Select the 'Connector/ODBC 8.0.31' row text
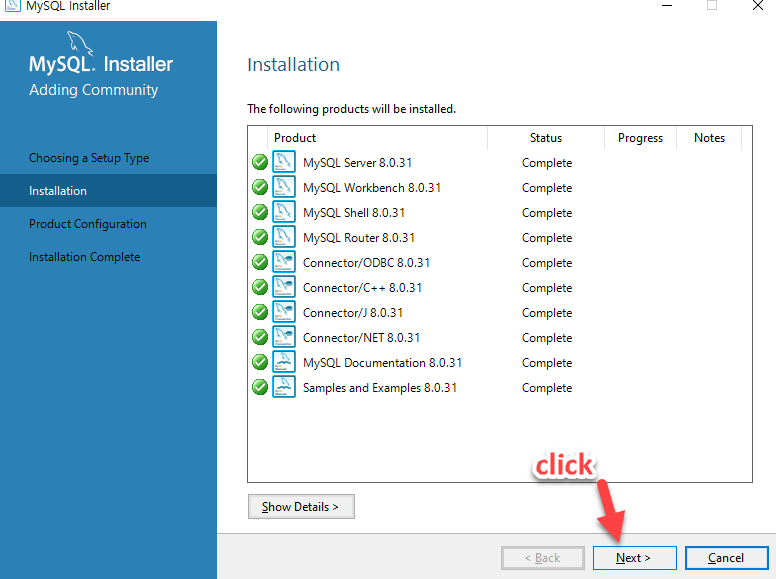776x579 pixels. point(366,263)
